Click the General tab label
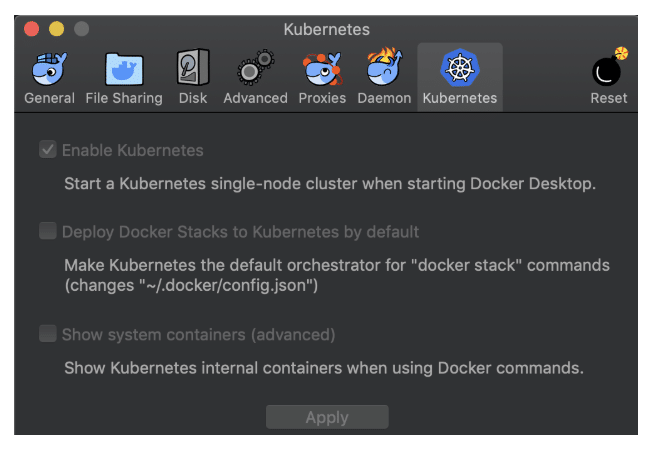This screenshot has height=450, width=653. 50,98
